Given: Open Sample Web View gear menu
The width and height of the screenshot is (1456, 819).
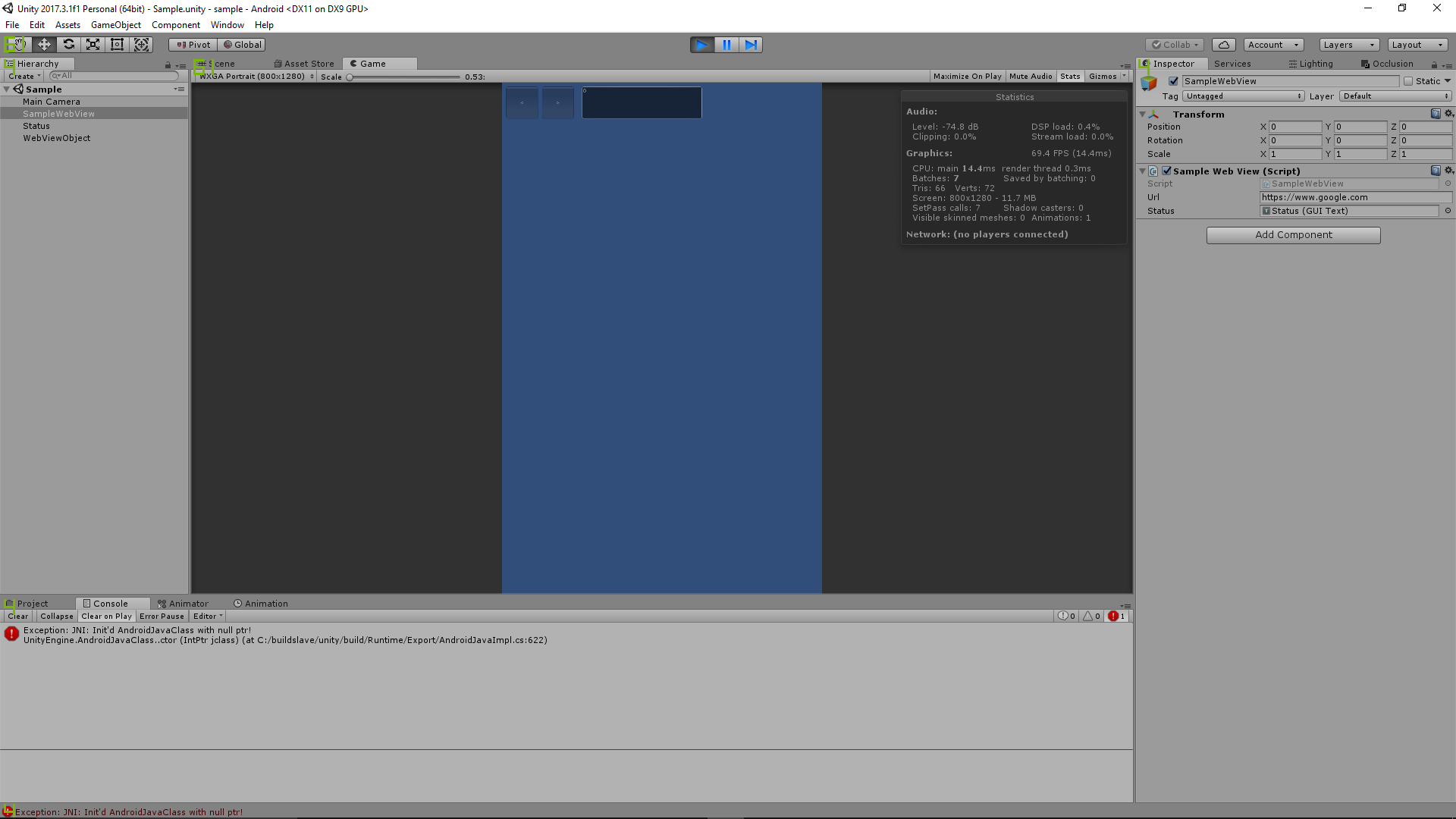Looking at the screenshot, I should [x=1448, y=171].
